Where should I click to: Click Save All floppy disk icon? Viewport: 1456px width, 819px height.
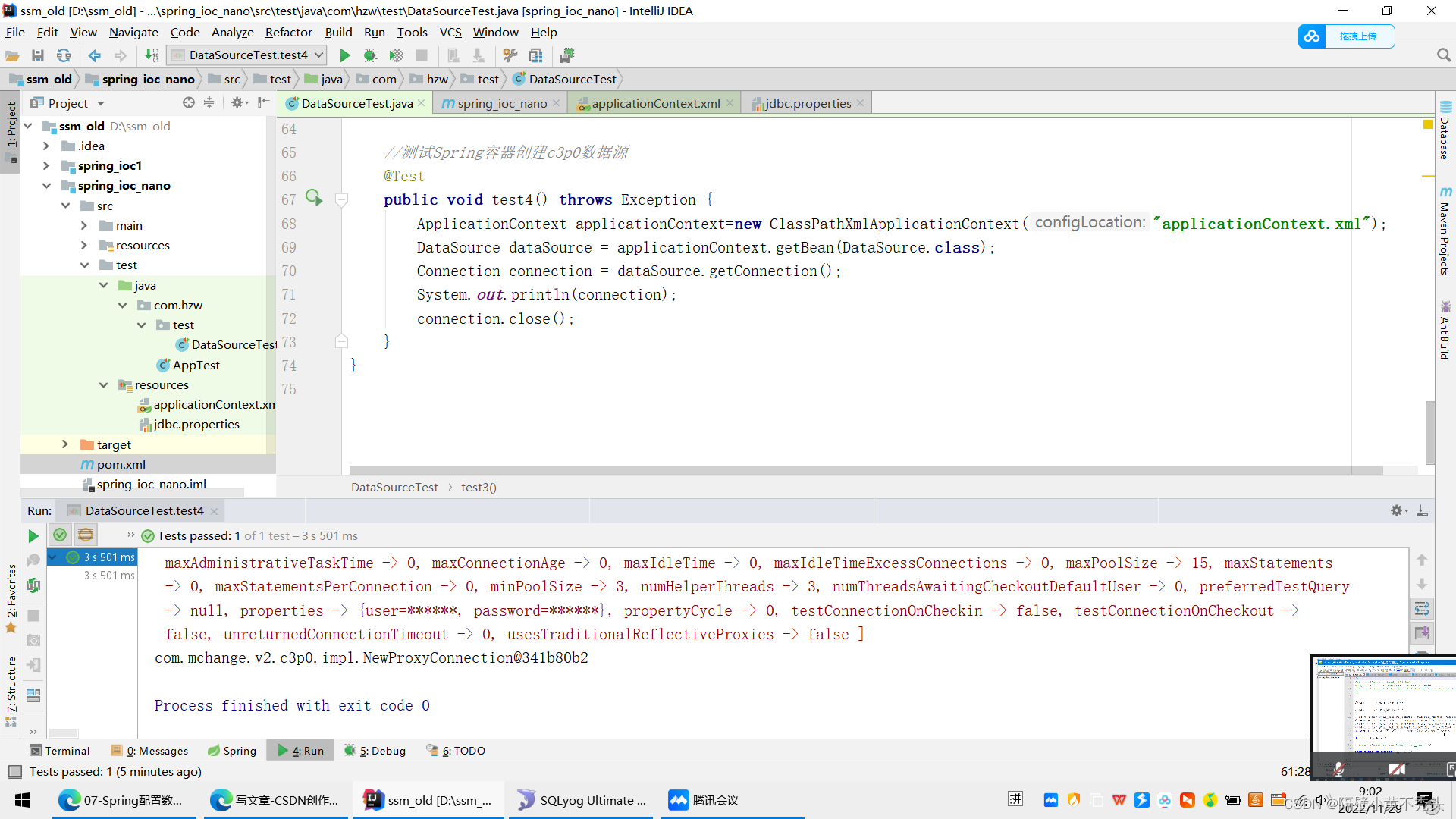38,55
